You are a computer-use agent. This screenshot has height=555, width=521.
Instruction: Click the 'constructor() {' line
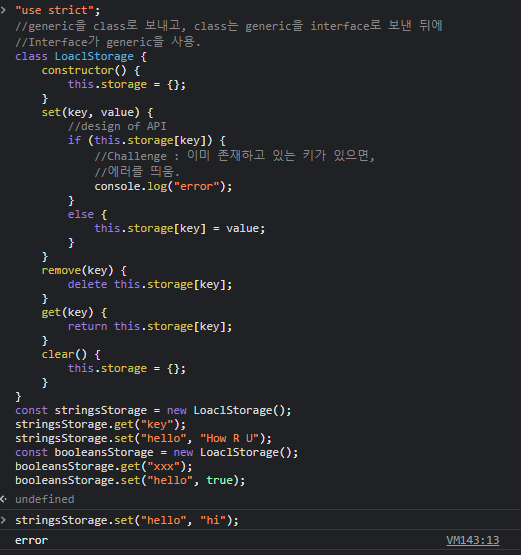(x=91, y=70)
